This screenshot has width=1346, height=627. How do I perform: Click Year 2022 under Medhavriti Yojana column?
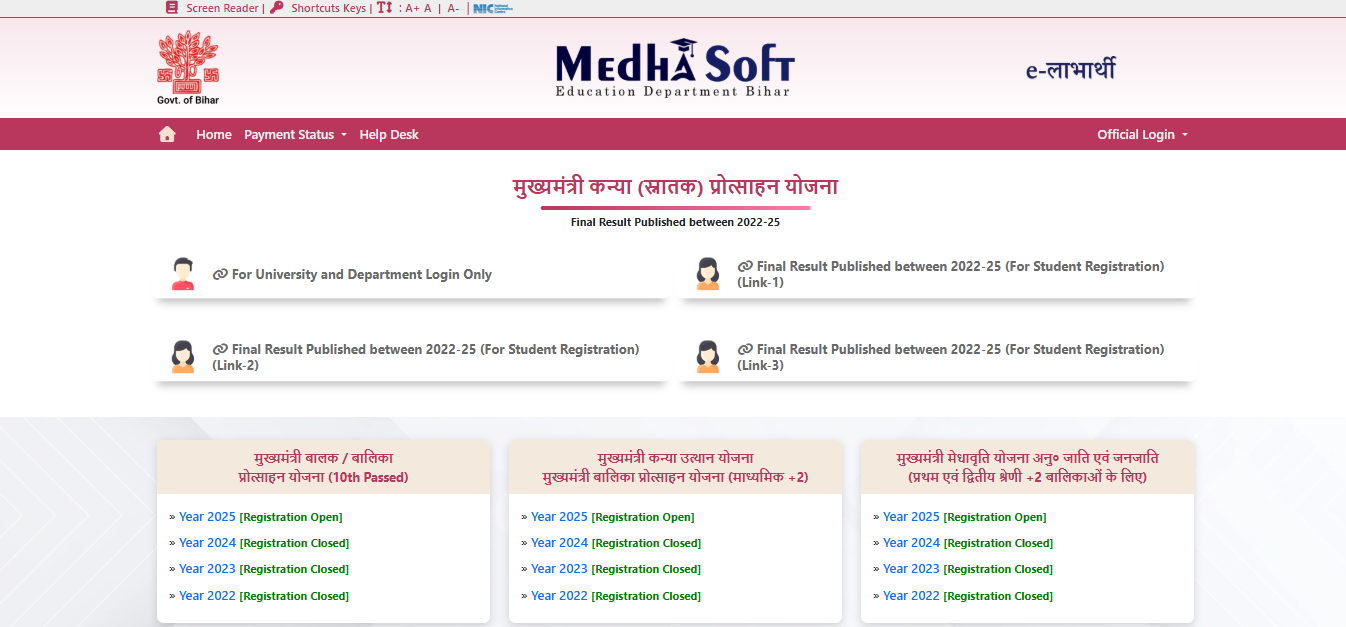tap(911, 595)
